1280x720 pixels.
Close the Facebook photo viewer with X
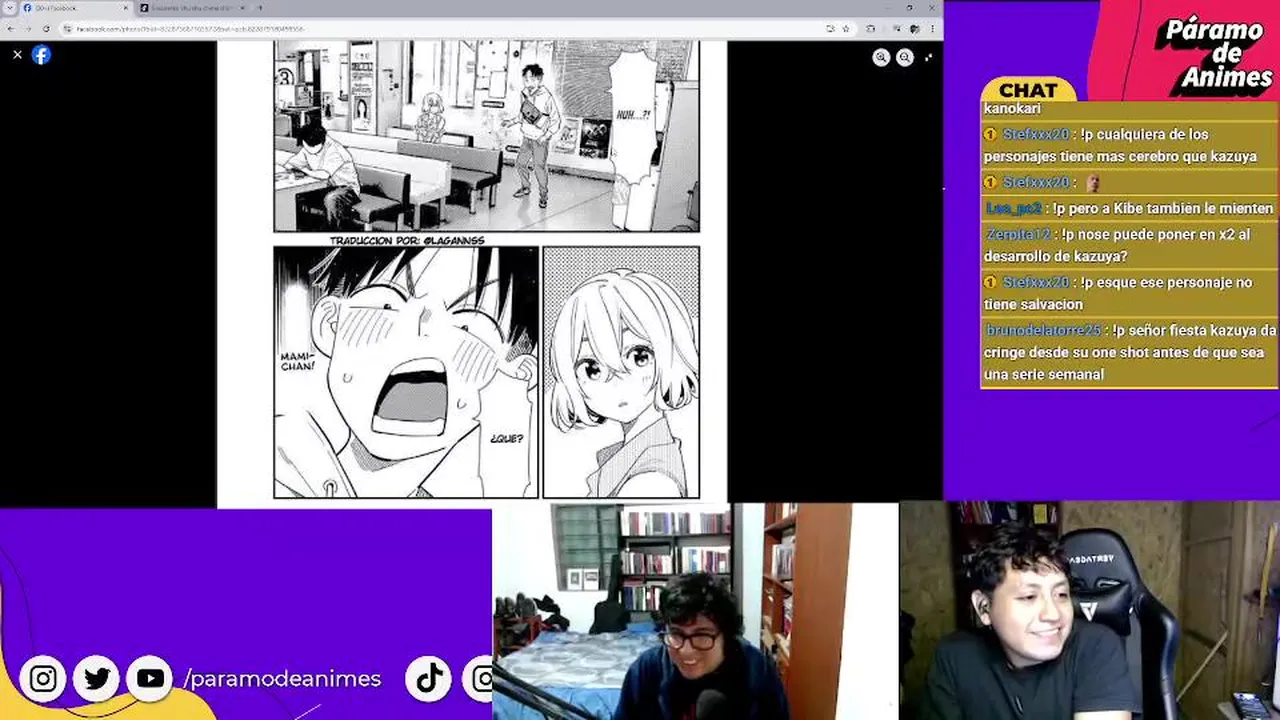(x=17, y=55)
